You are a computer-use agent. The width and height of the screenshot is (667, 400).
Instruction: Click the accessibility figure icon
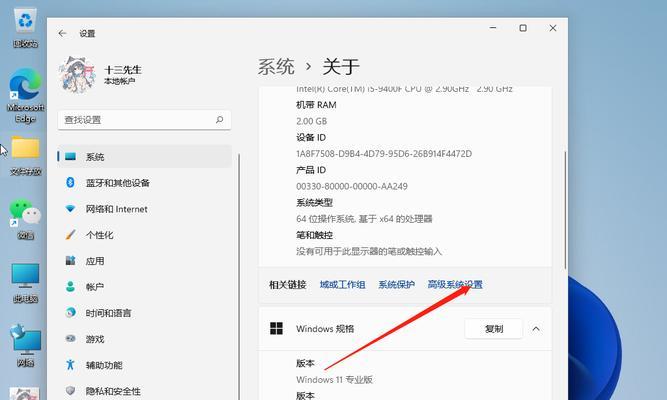[70, 364]
